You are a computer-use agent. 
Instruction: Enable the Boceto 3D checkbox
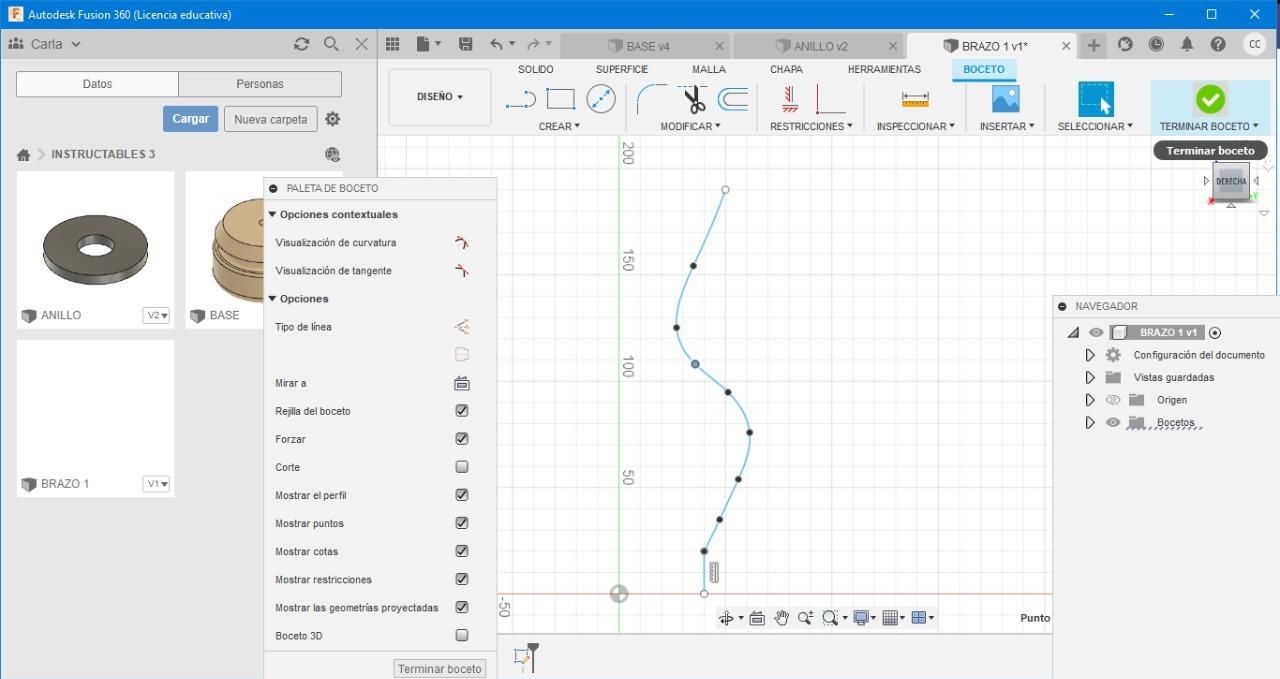click(461, 634)
